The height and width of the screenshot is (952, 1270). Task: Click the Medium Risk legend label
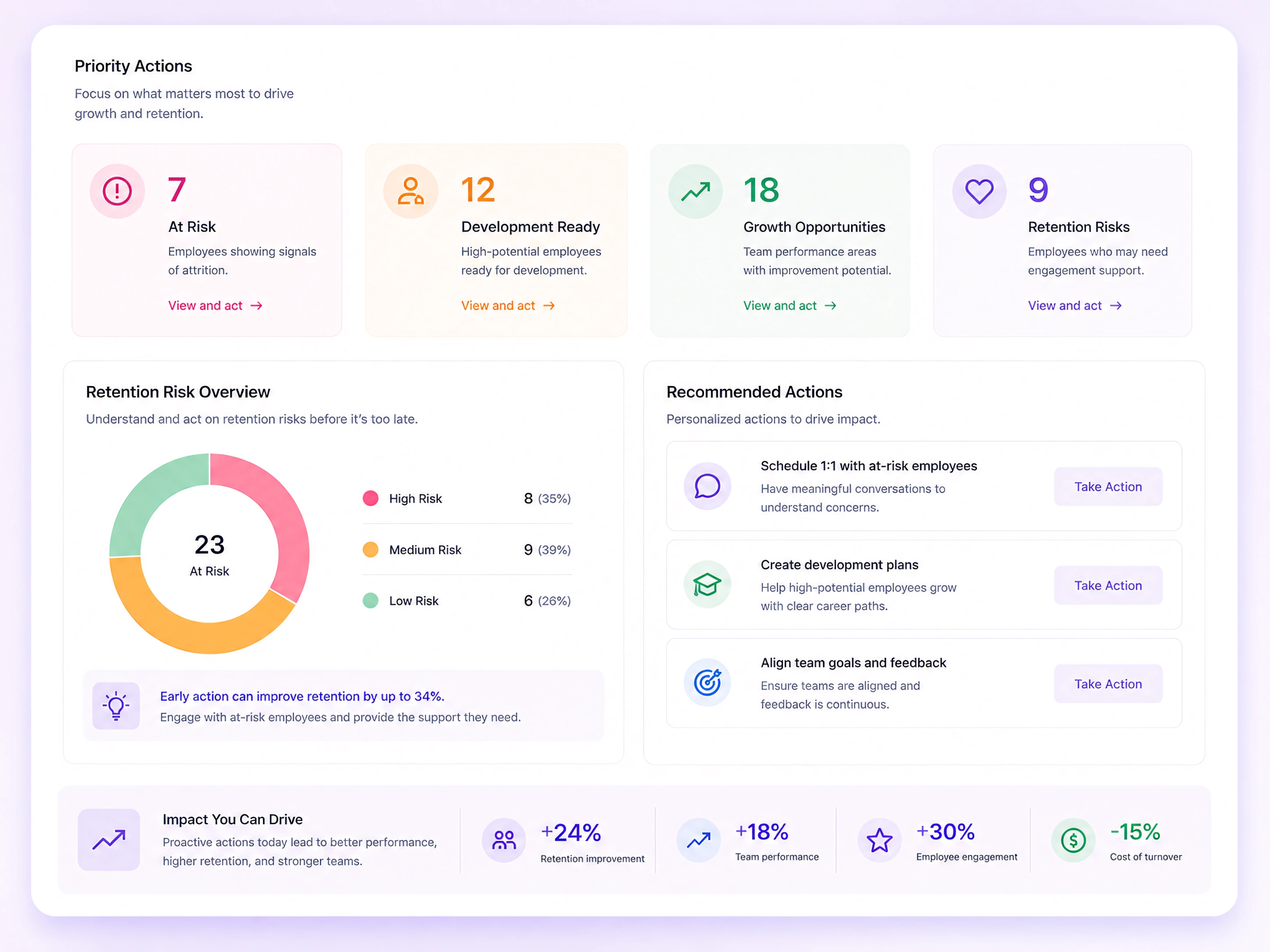click(425, 550)
